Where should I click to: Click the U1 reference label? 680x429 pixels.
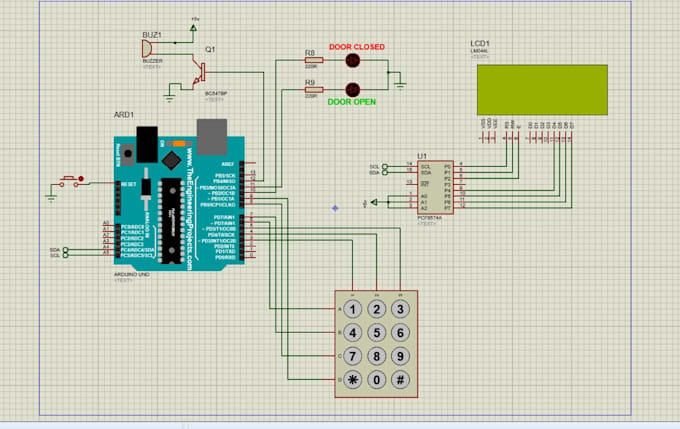click(x=422, y=156)
